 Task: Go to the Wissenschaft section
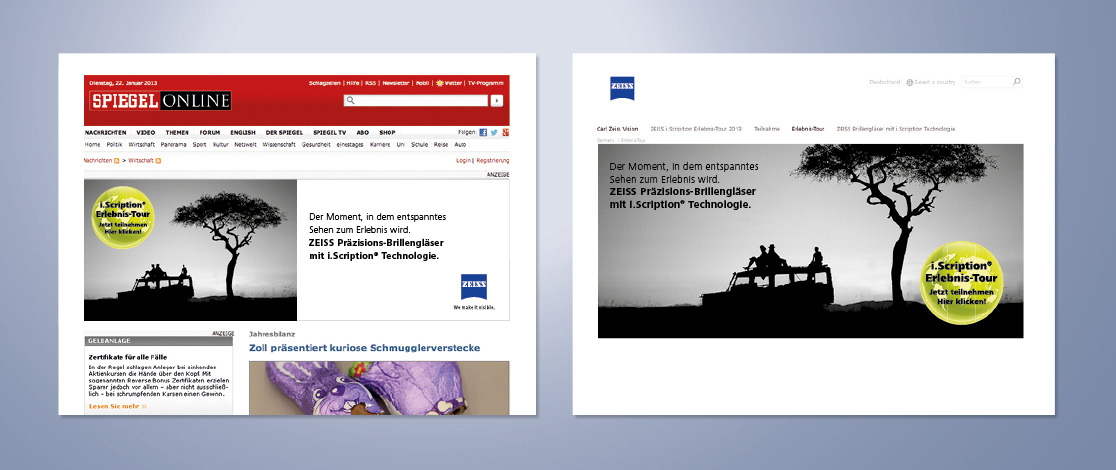tap(279, 145)
